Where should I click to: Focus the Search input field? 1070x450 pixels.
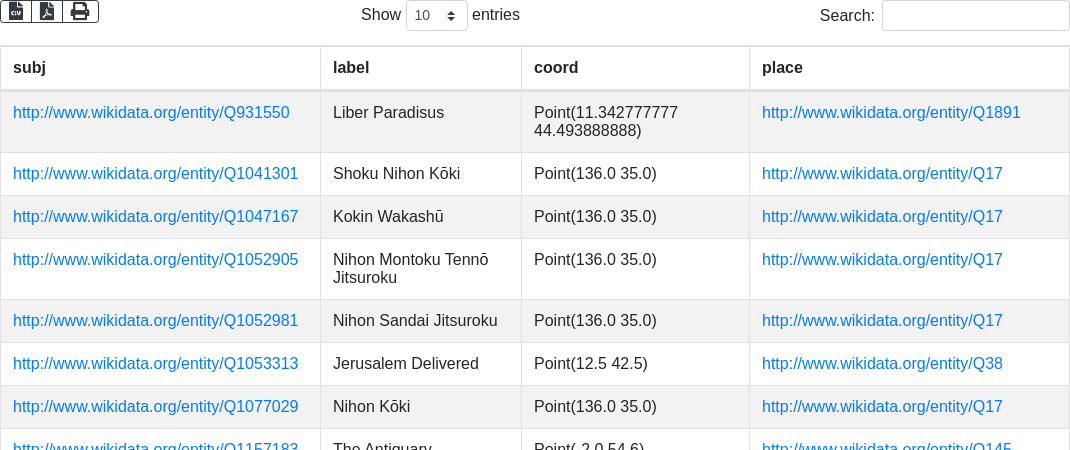(x=975, y=15)
